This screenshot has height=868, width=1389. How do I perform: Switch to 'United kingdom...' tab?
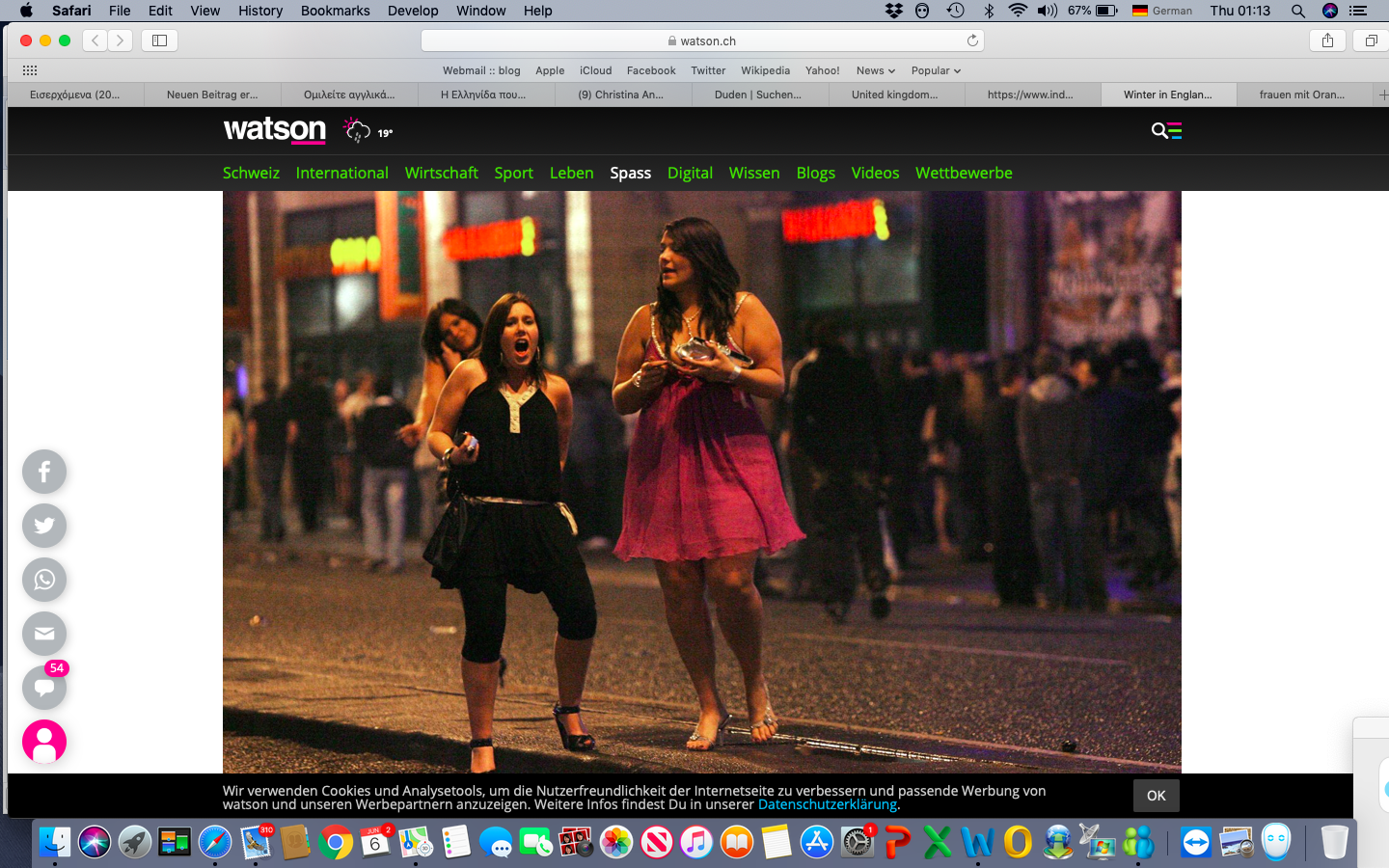(896, 95)
